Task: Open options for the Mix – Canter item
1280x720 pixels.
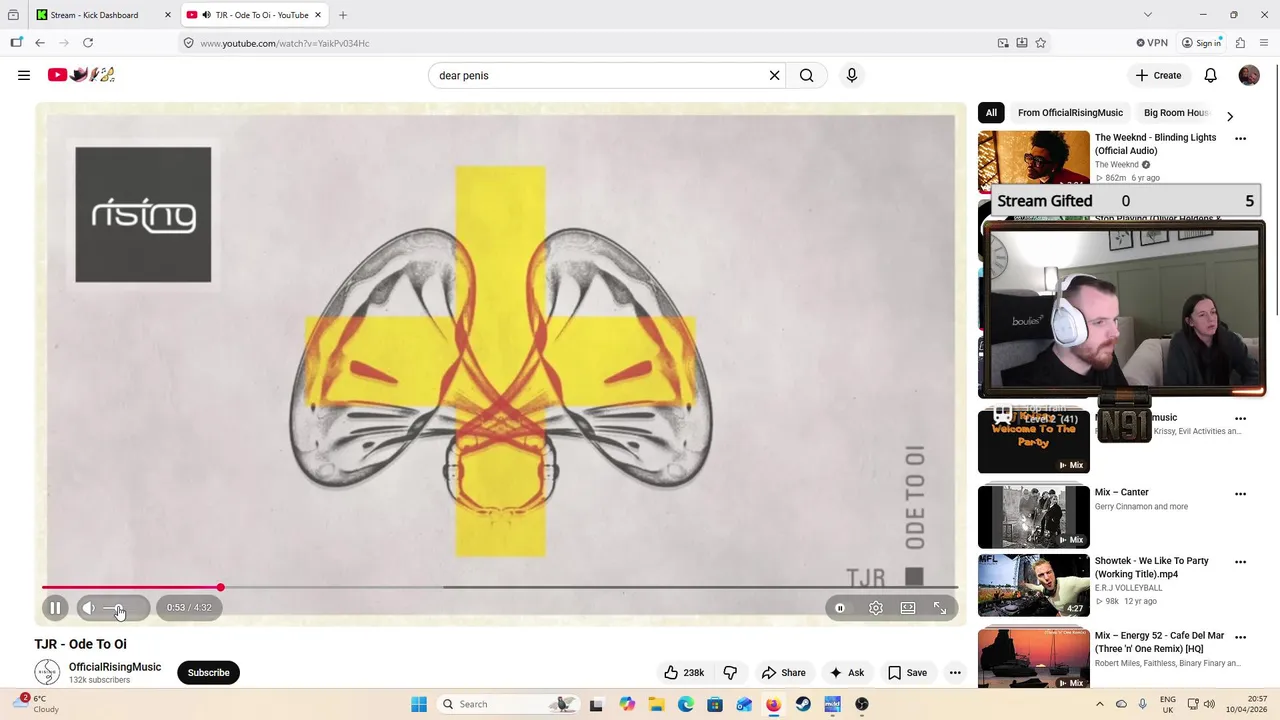Action: (1241, 494)
